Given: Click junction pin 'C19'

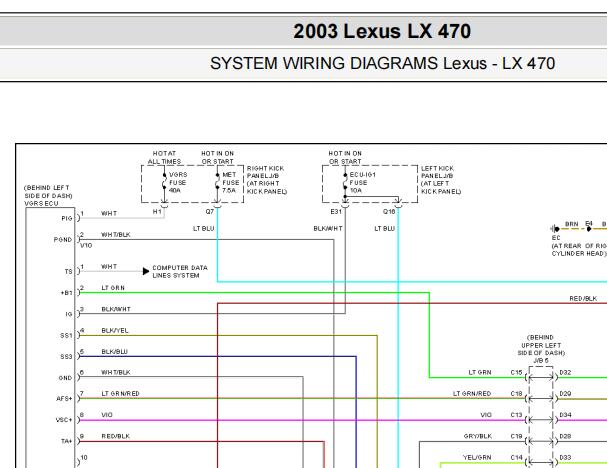Looking at the screenshot, I should [x=516, y=436].
